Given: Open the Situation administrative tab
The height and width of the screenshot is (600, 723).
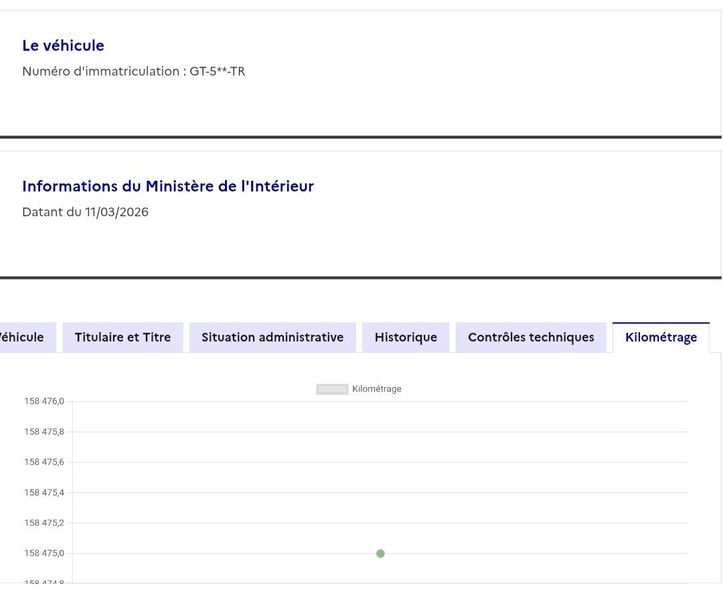Looking at the screenshot, I should click(273, 337).
